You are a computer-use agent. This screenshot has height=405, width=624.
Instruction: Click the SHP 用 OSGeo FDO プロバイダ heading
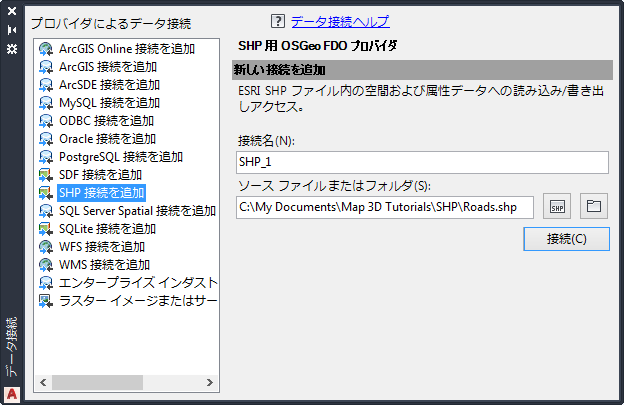click(x=318, y=46)
